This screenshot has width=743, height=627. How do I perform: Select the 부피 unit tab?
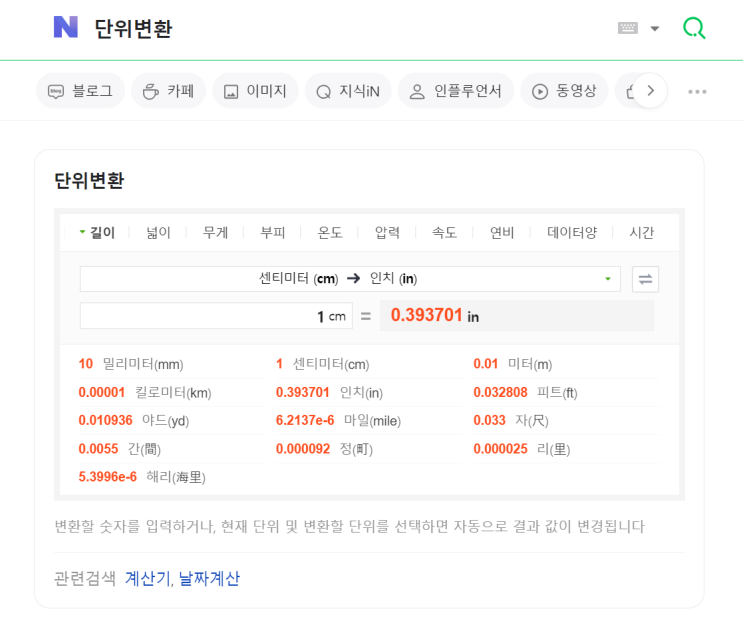[x=273, y=233]
